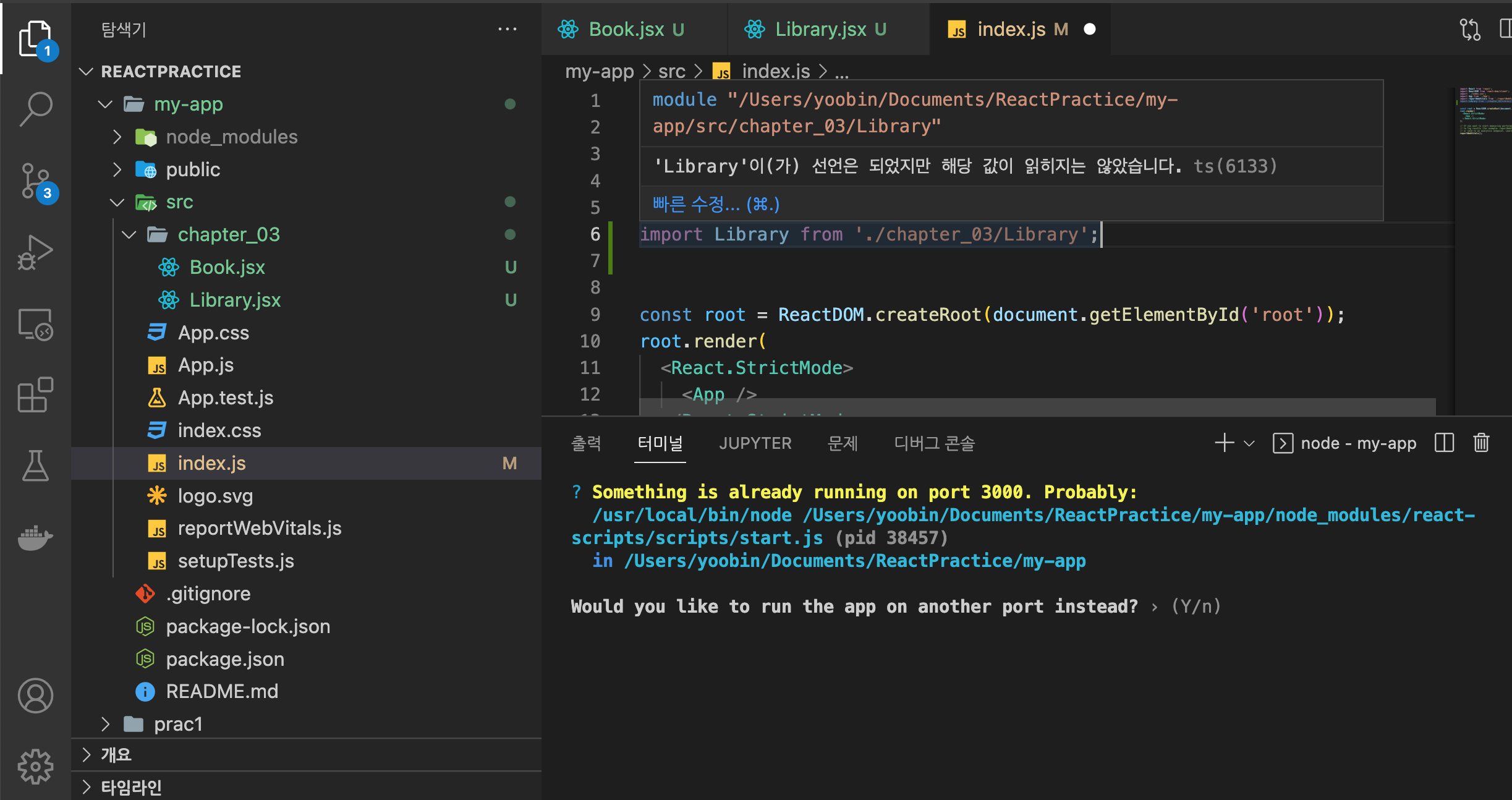1512x800 pixels.
Task: Add a new terminal with plus icon
Action: (x=1224, y=443)
